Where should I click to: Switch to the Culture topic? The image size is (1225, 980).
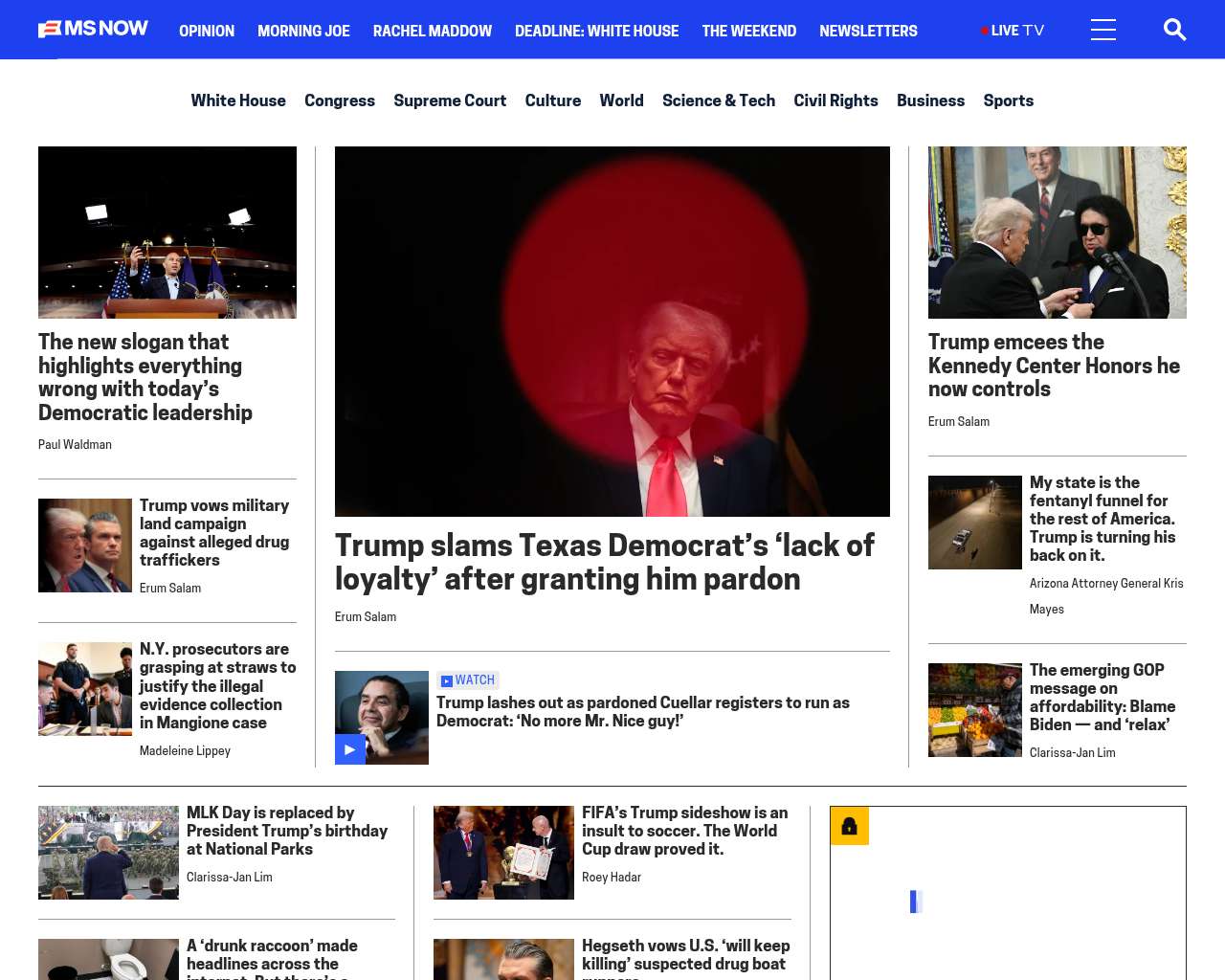(x=553, y=100)
